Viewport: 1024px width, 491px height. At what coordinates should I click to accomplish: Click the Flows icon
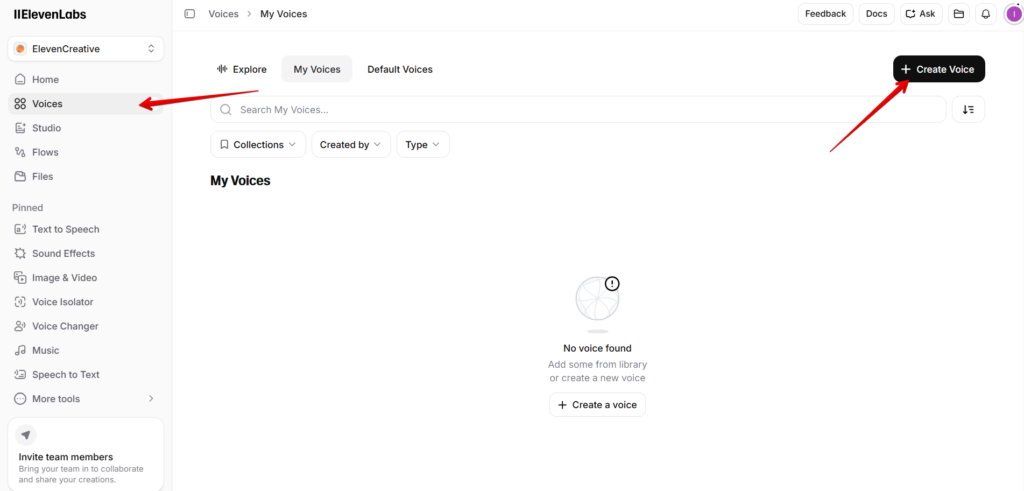pos(20,152)
